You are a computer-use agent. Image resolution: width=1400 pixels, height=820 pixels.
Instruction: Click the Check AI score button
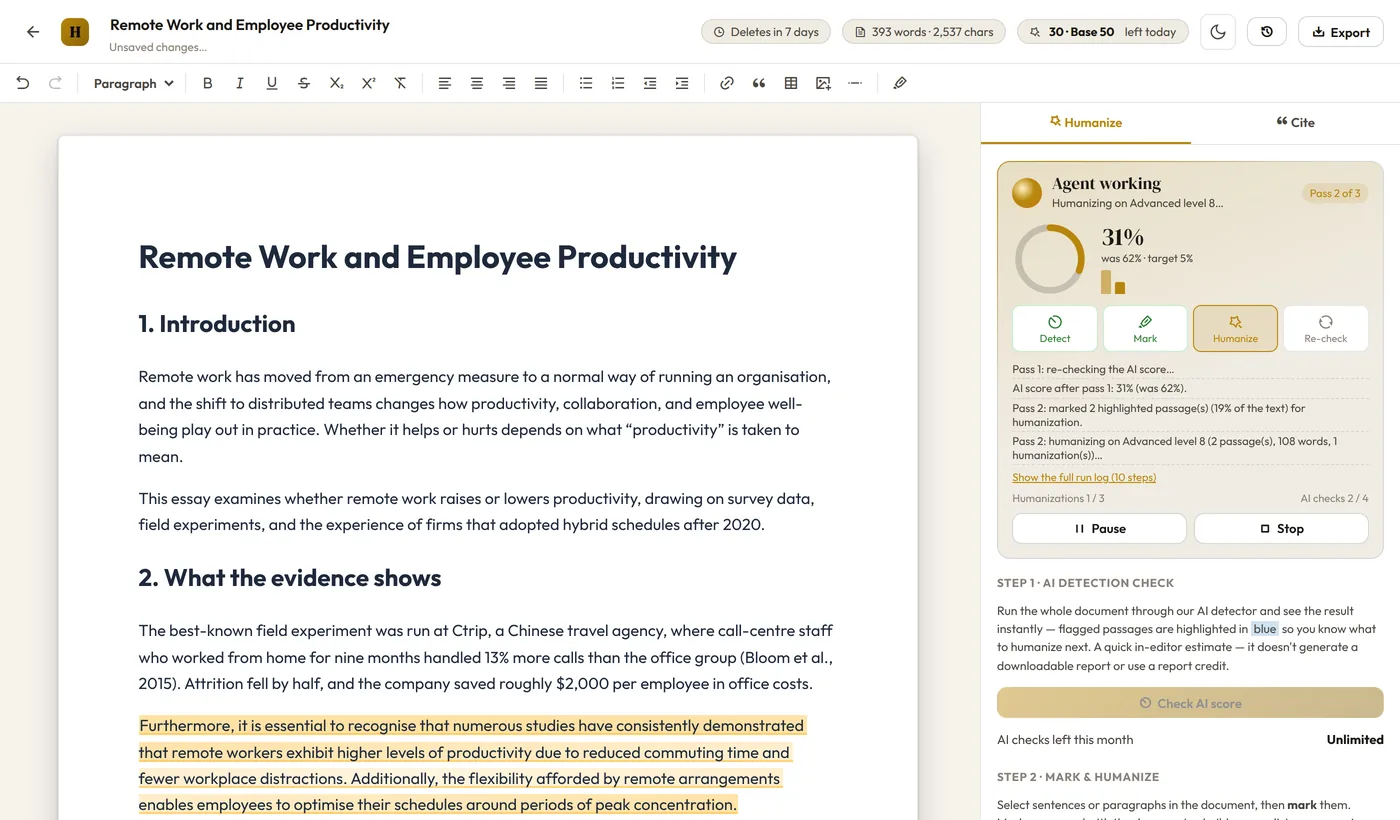pos(1190,703)
